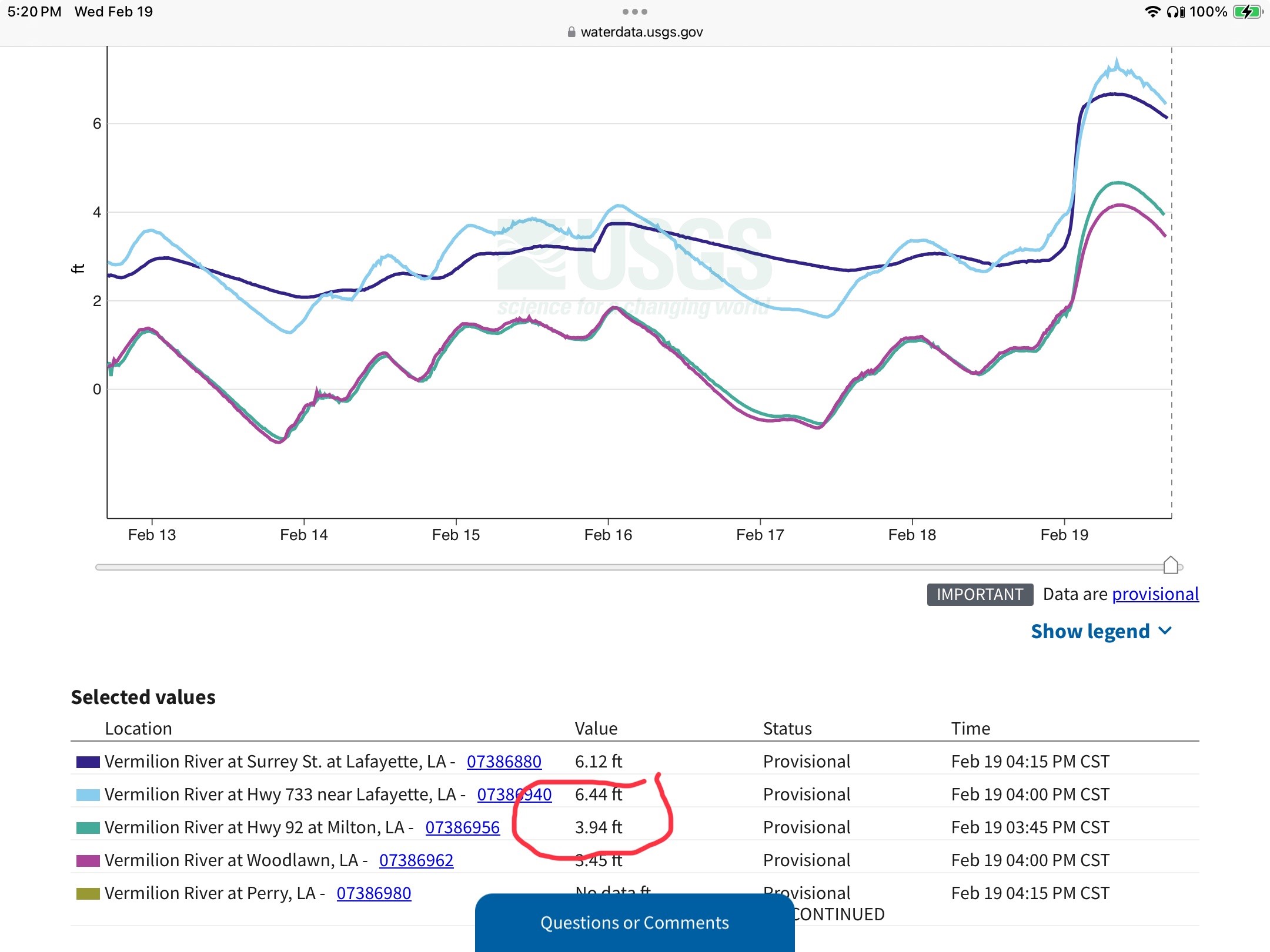The width and height of the screenshot is (1270, 952).
Task: Click the light blue Hwy 733 swatch
Action: (x=88, y=795)
